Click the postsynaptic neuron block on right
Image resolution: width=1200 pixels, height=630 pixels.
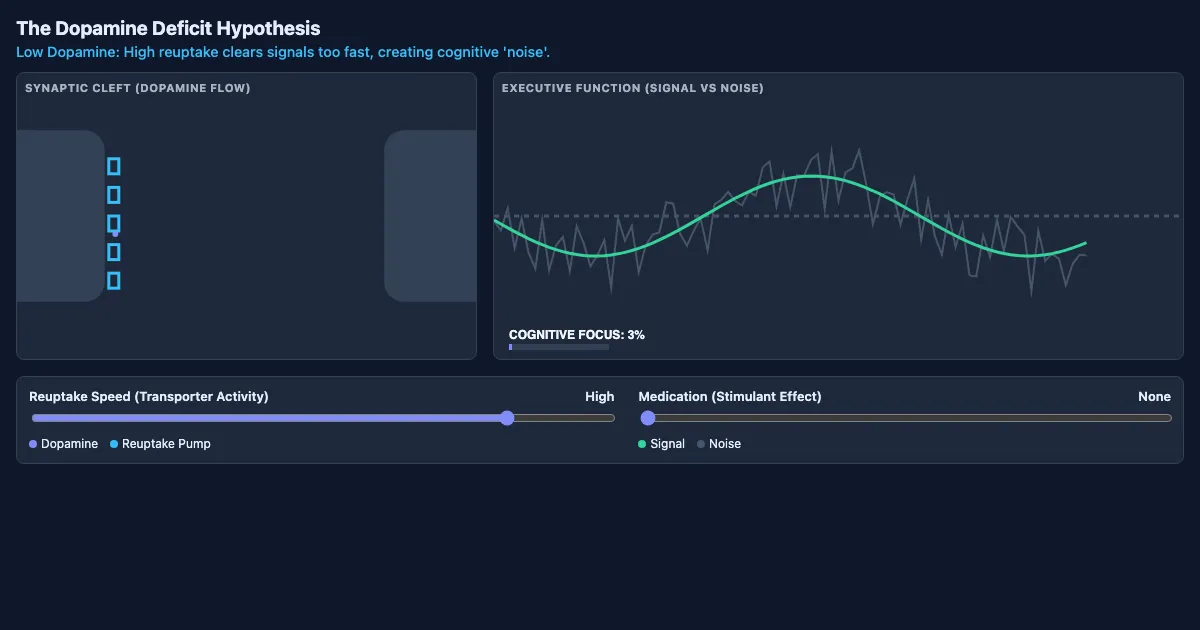(x=430, y=216)
